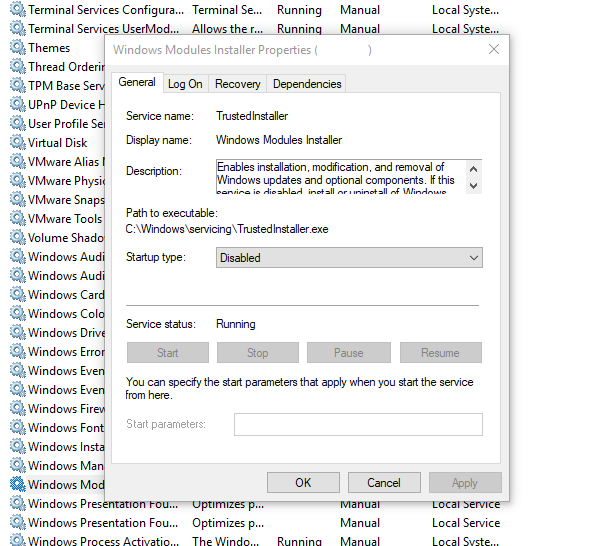Viewport: 607px width, 546px height.
Task: Click gear icon for Terminal Services Configuration
Action: [x=18, y=10]
